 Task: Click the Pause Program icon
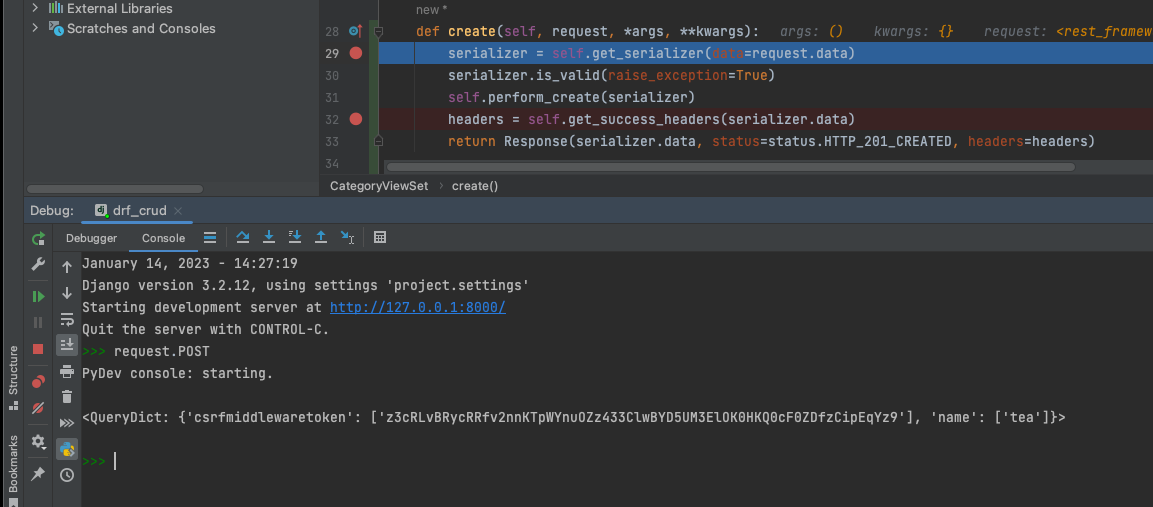(38, 322)
